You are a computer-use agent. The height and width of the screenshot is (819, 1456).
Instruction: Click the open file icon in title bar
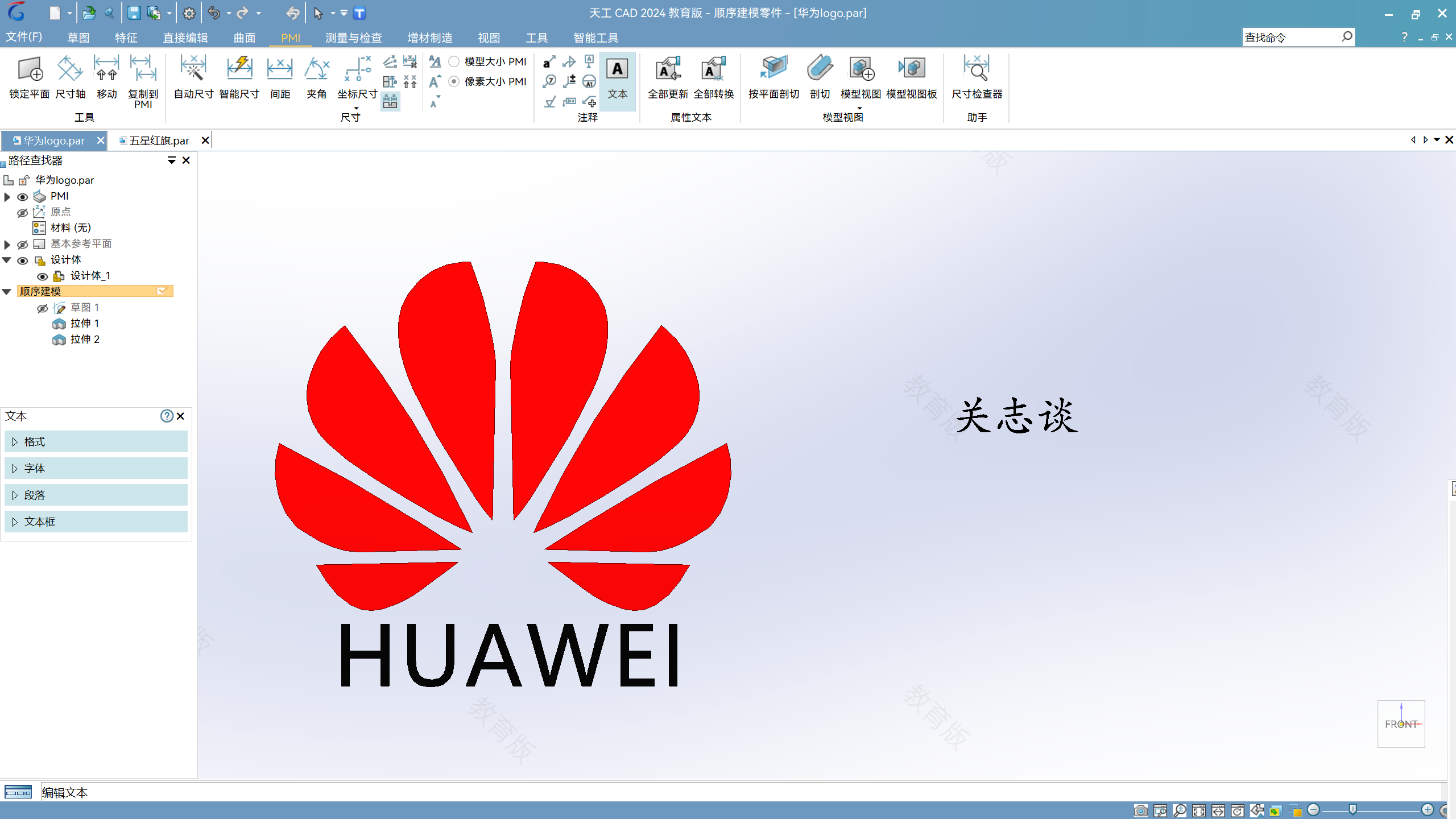[x=89, y=13]
